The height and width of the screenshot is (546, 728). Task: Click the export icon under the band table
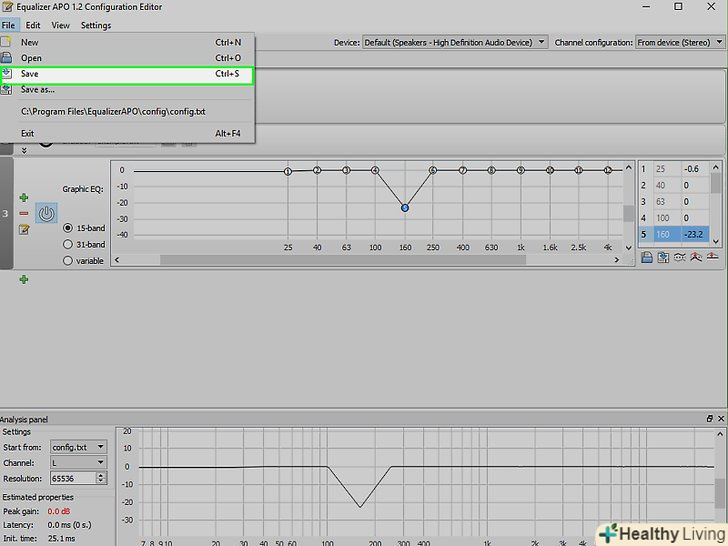click(663, 257)
